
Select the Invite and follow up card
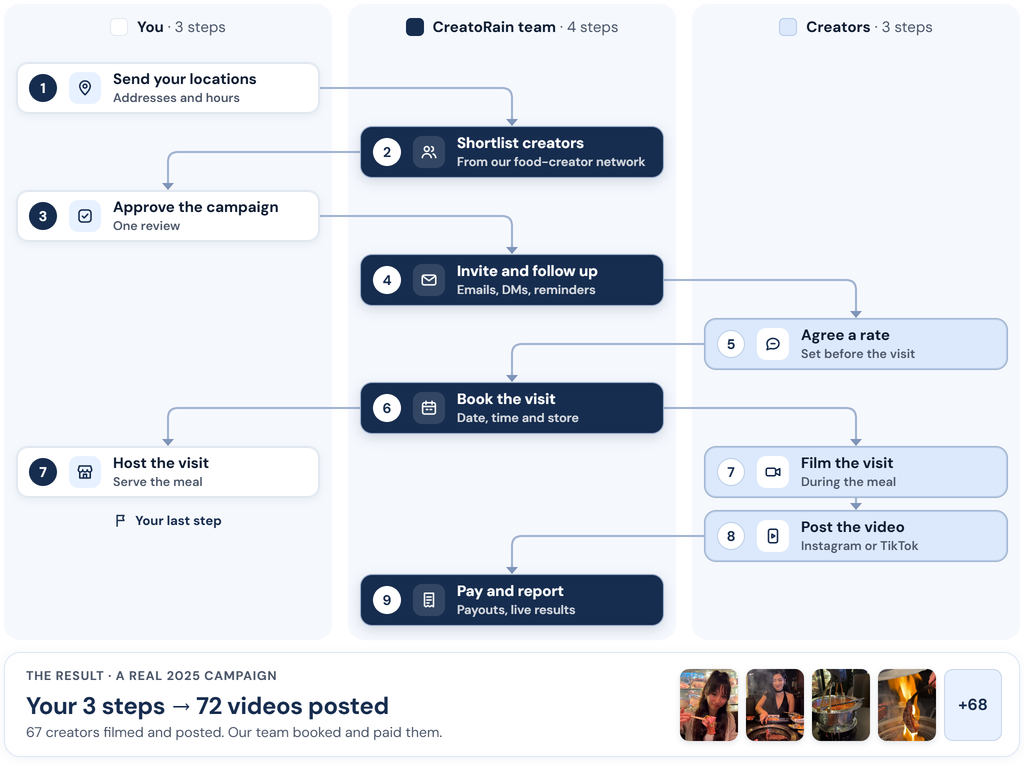(x=512, y=280)
